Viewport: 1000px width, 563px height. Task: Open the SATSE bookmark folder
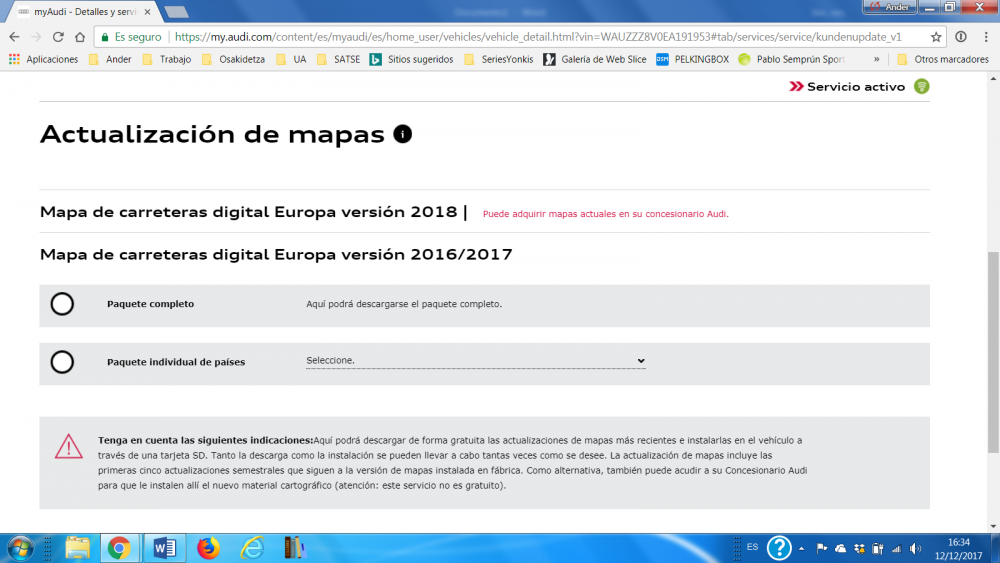click(x=339, y=59)
